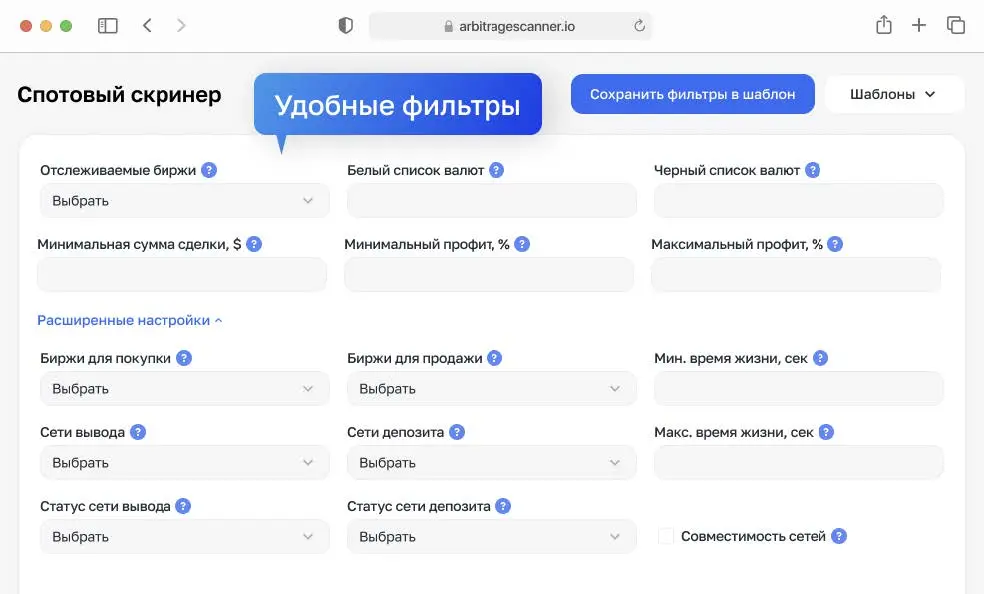Click Safari share icon in toolbar
Viewport: 984px width, 594px height.
pos(883,26)
